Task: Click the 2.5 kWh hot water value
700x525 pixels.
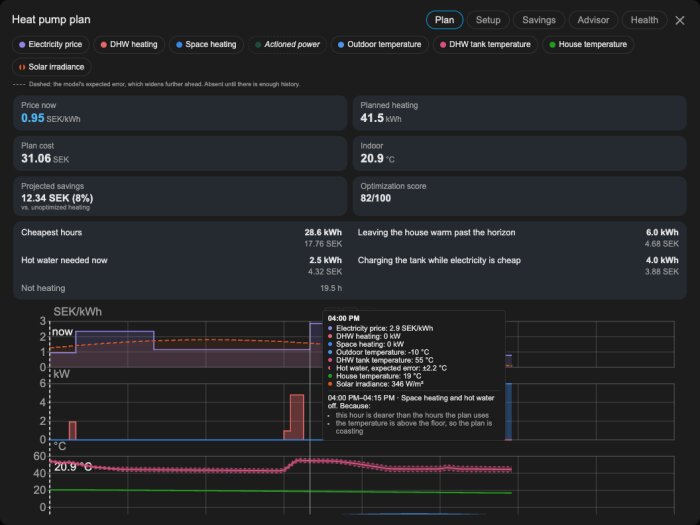Action: (x=325, y=260)
